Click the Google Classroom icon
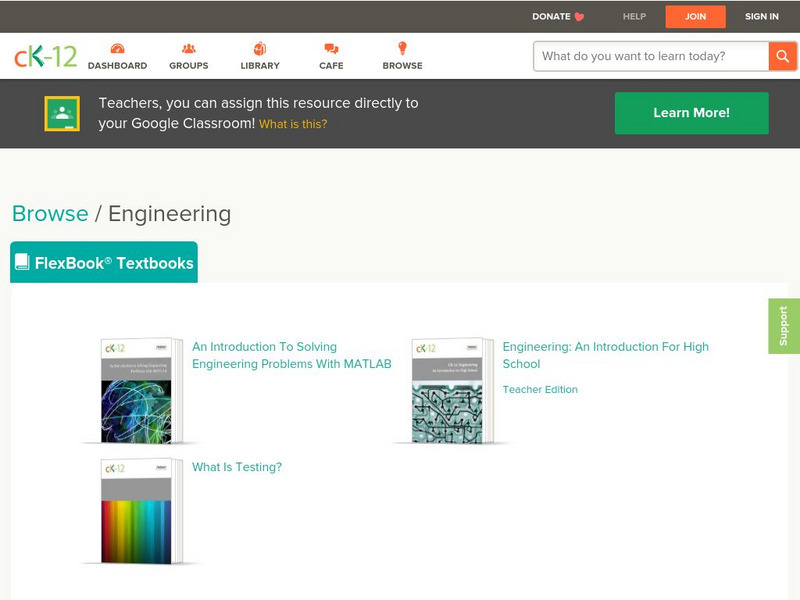800x600 pixels. (x=62, y=114)
